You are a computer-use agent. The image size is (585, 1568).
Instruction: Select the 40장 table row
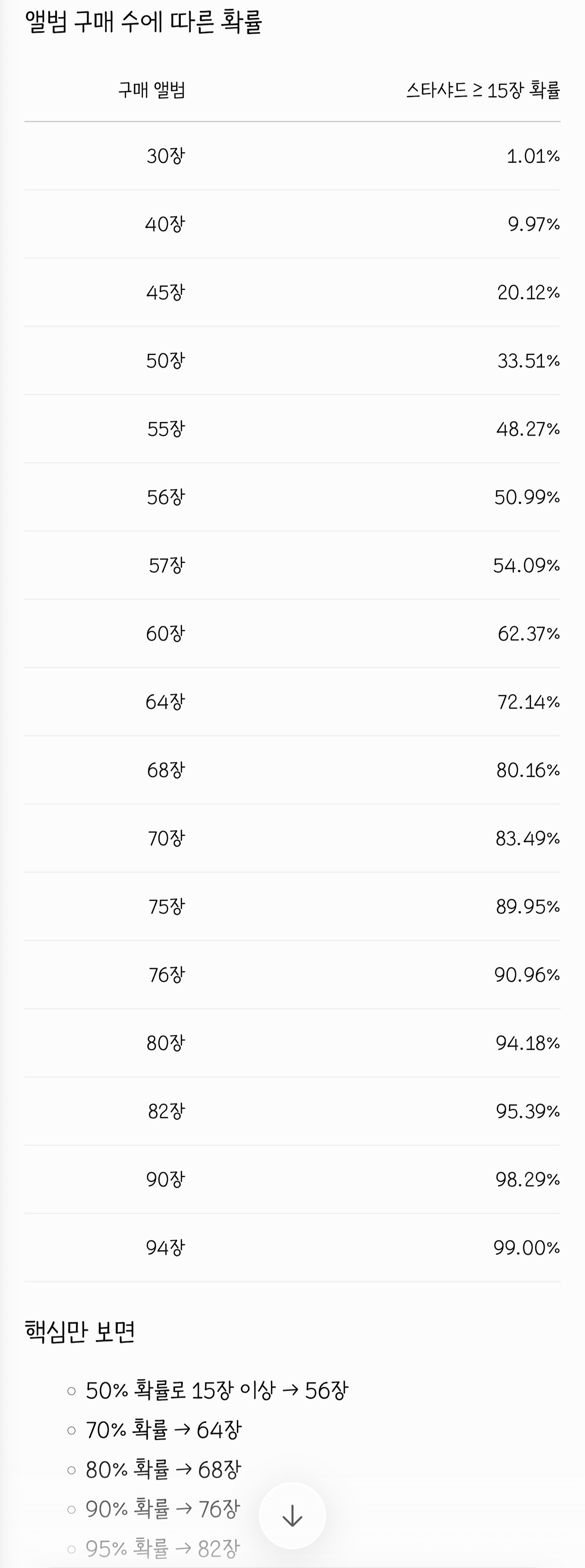pyautogui.click(x=292, y=224)
